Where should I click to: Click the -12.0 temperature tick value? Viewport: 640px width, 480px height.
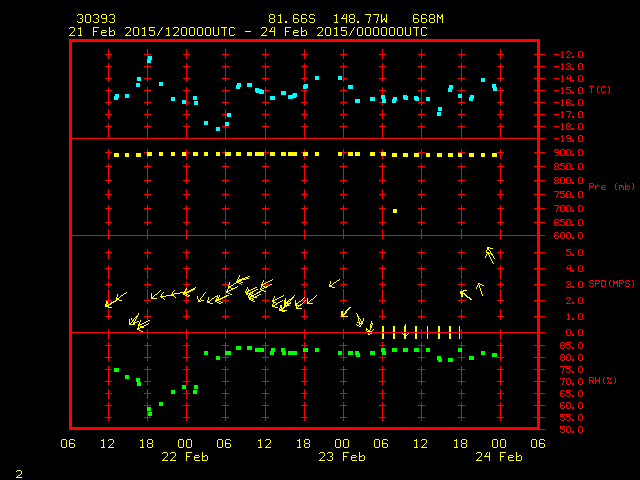(x=568, y=55)
